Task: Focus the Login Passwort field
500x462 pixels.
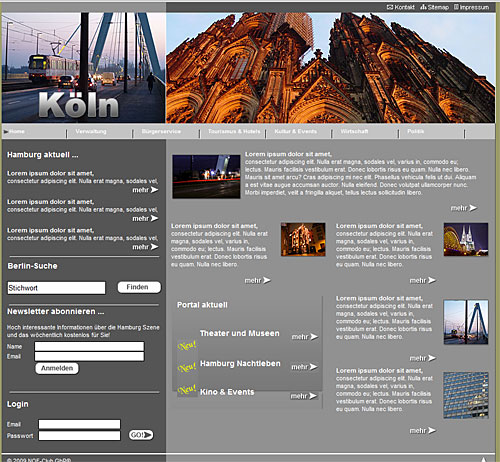Action: pos(79,436)
